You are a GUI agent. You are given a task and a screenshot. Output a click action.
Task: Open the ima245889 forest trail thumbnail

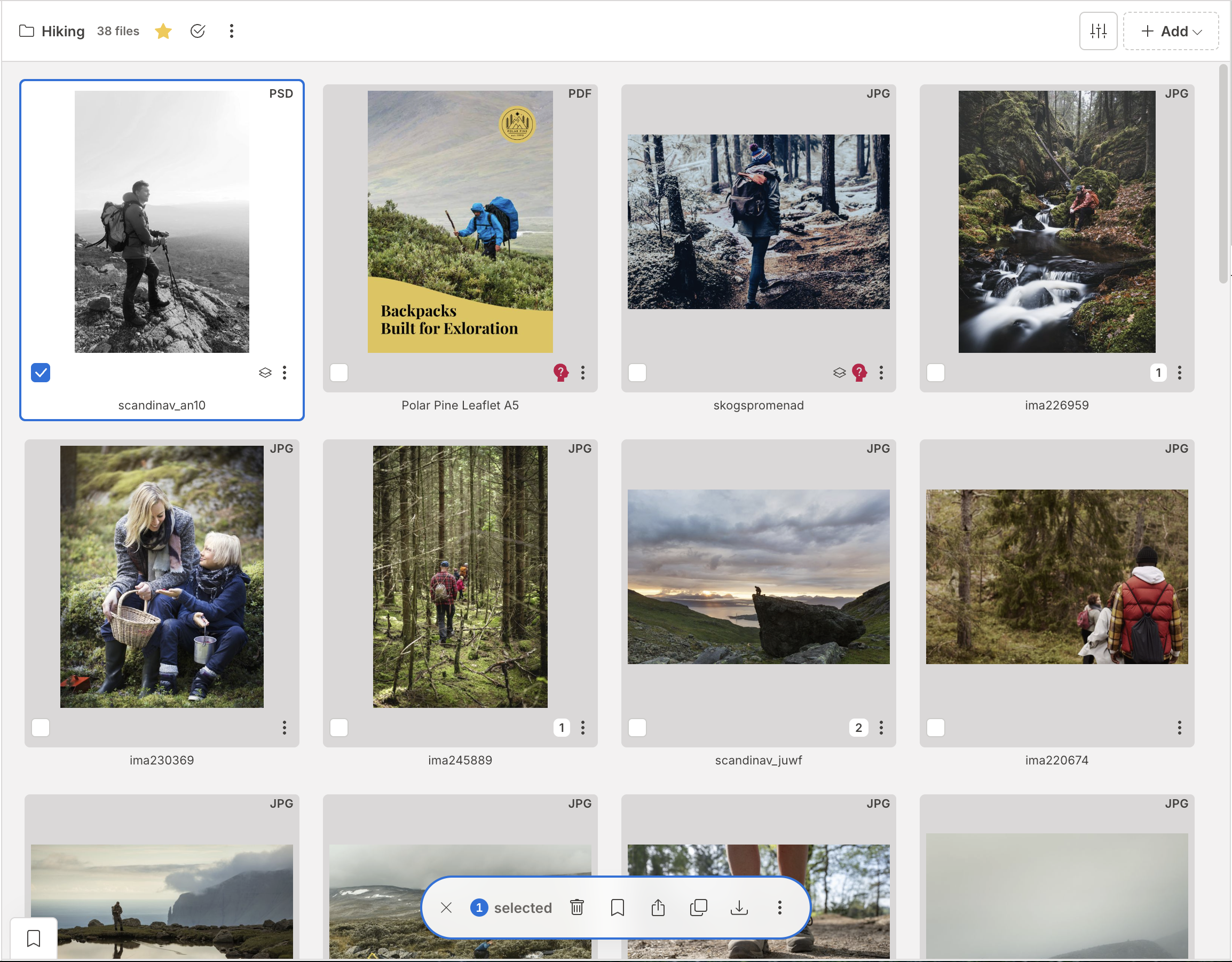point(460,577)
